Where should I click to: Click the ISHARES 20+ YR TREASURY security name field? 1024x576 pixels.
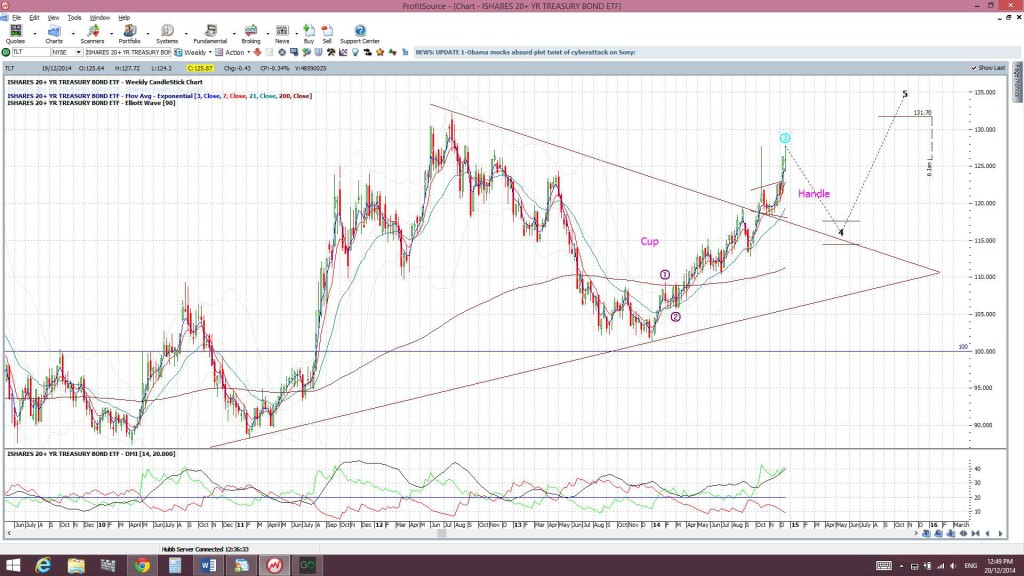pyautogui.click(x=128, y=52)
